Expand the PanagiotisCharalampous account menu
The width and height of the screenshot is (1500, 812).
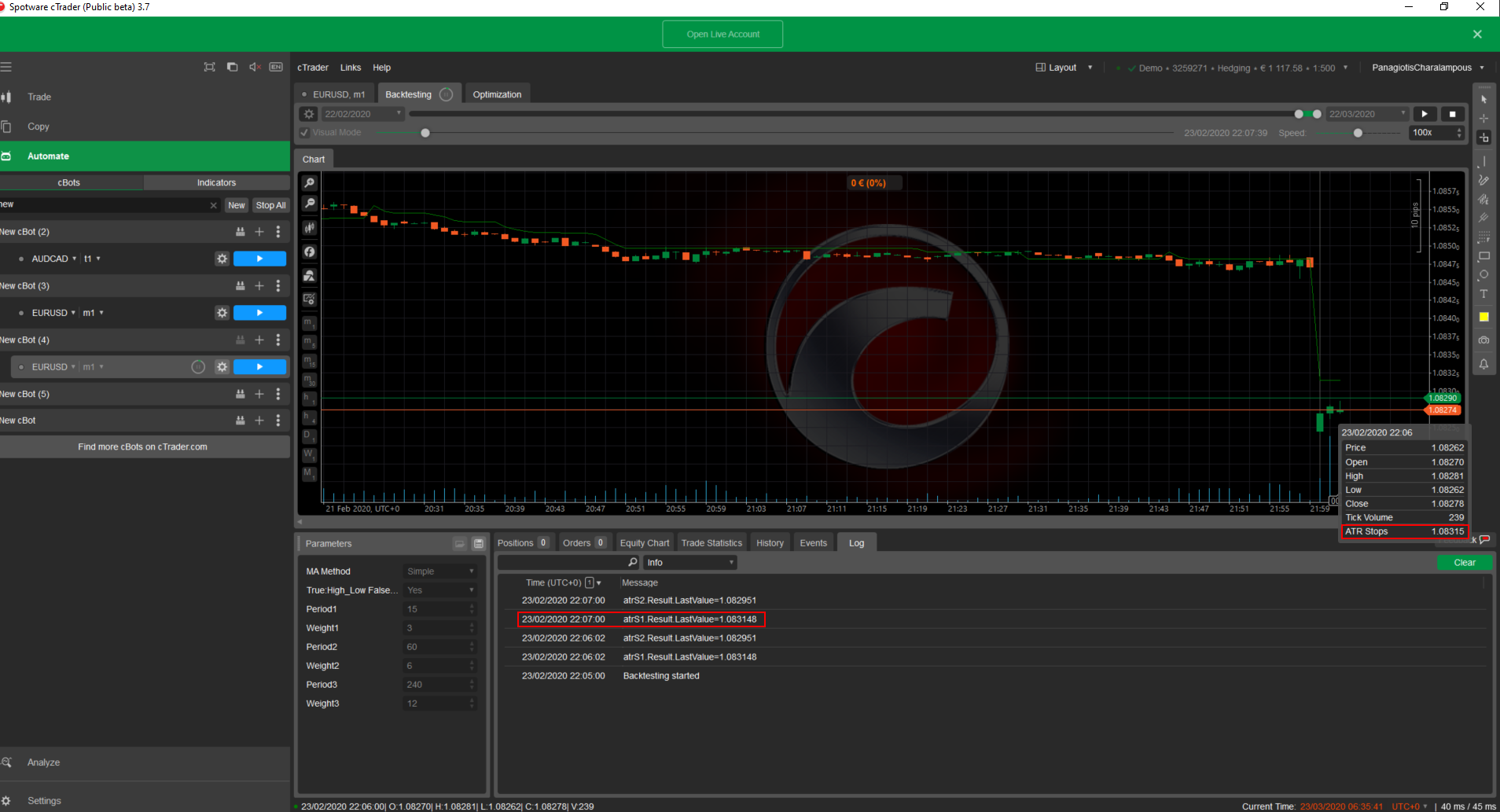coord(1428,68)
